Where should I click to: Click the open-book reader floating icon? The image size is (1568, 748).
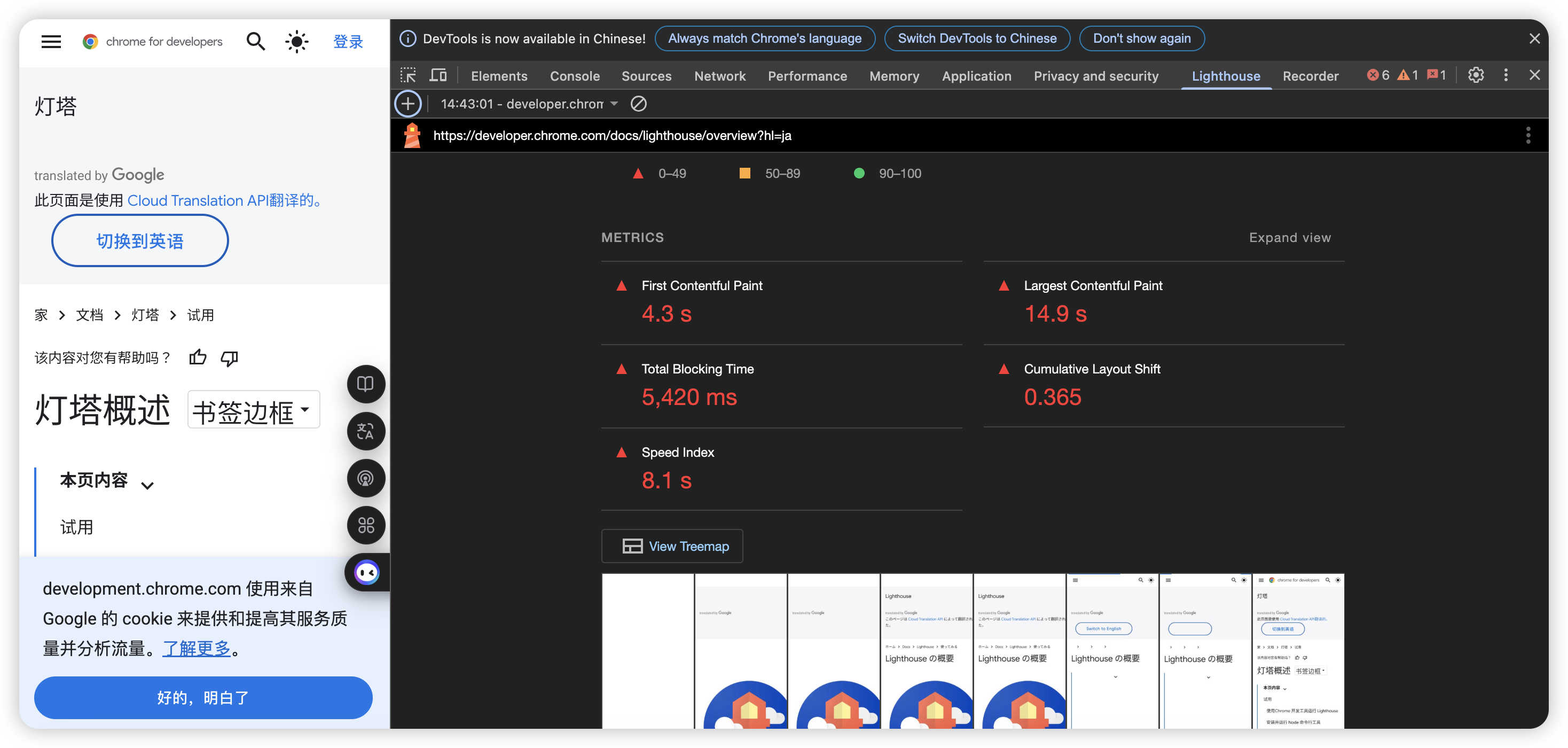coord(366,384)
